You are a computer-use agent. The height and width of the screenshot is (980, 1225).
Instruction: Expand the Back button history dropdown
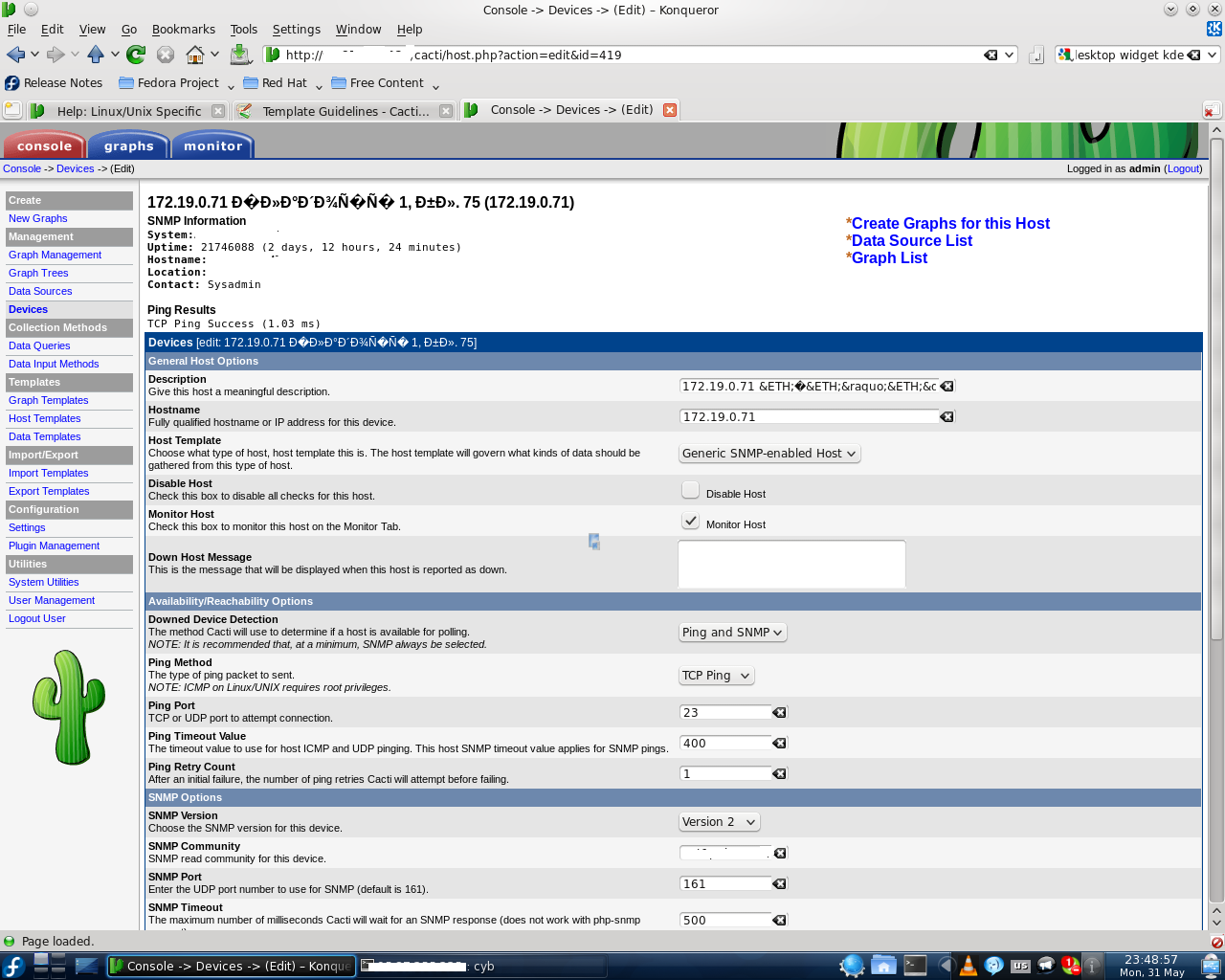pos(34,55)
